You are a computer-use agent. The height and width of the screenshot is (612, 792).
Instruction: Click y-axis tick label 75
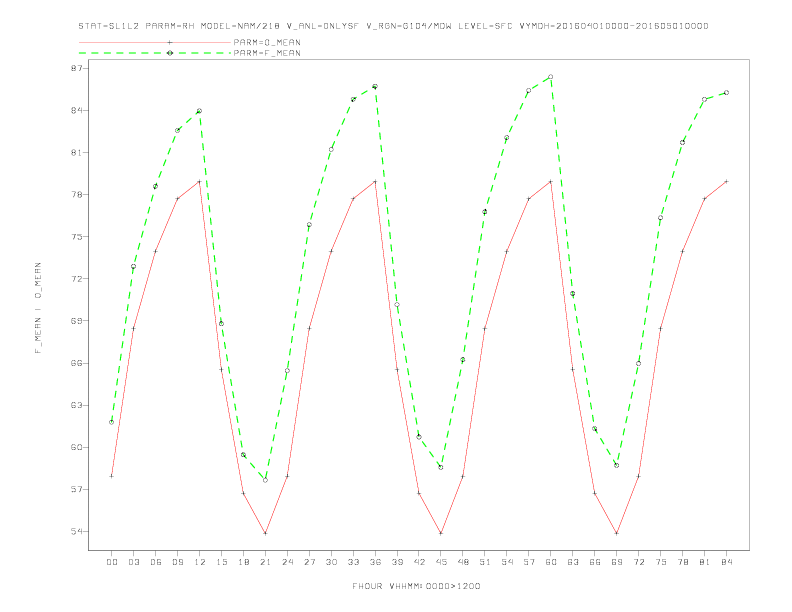77,236
